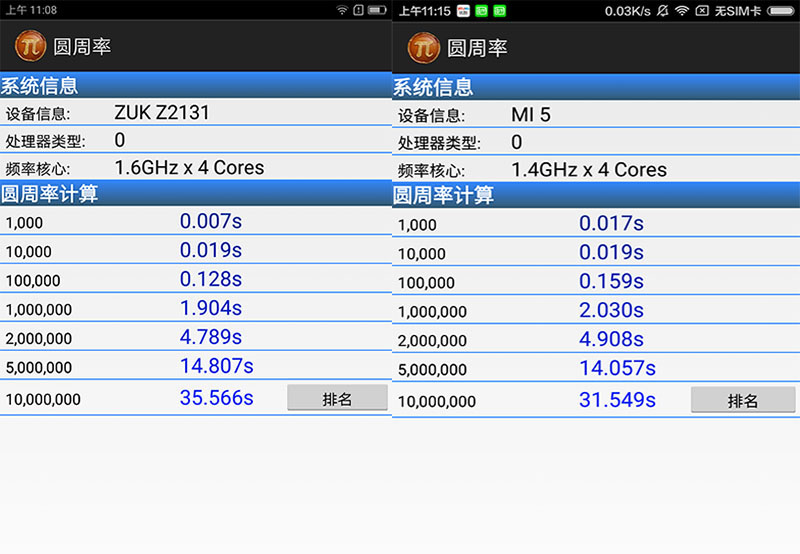
Task: Select '1.4GHz x 4 Cores' text
Action: click(589, 169)
